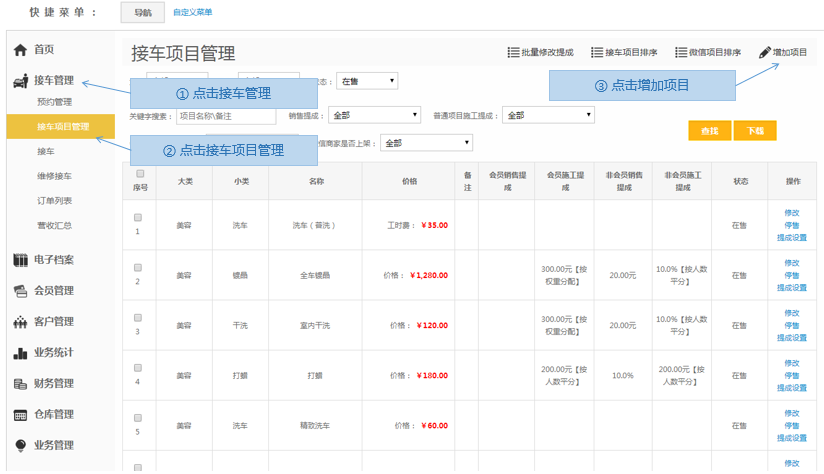
Task: Click the people icon for 客户管理
Action: 20,322
